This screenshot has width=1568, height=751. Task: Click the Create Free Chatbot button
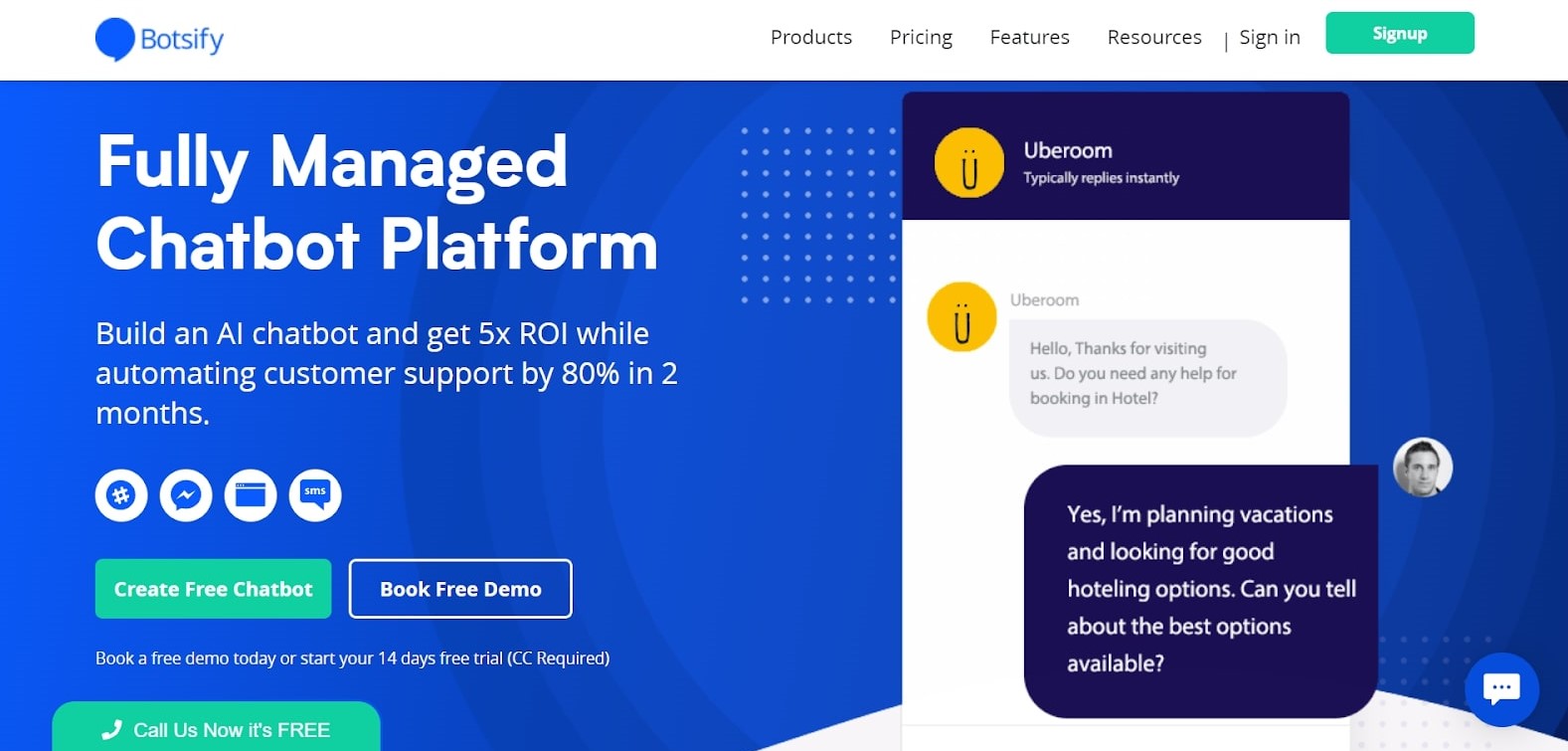click(x=214, y=589)
